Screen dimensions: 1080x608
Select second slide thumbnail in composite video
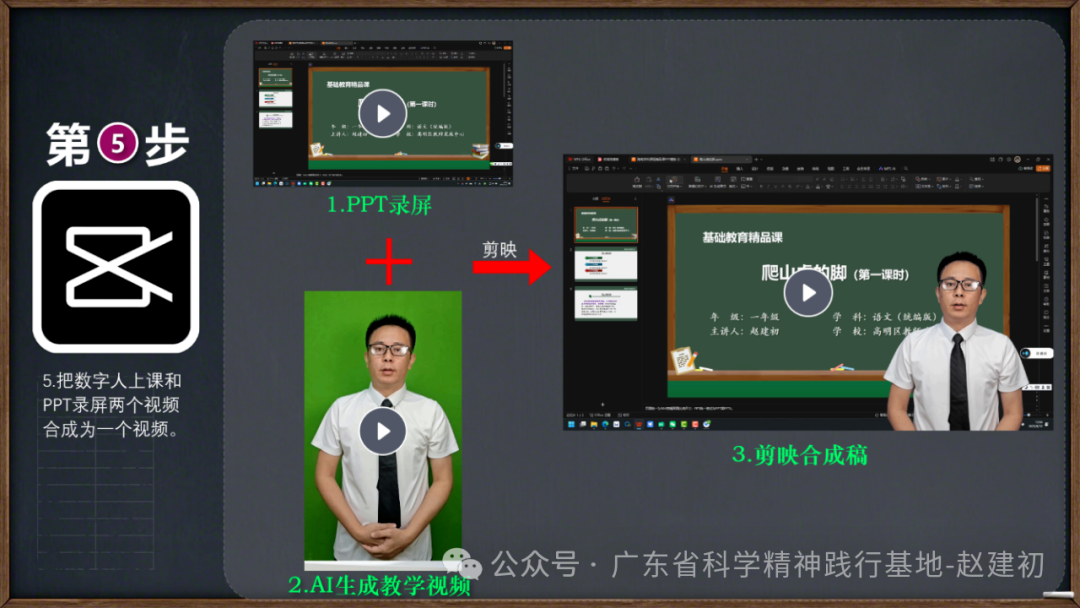(605, 263)
